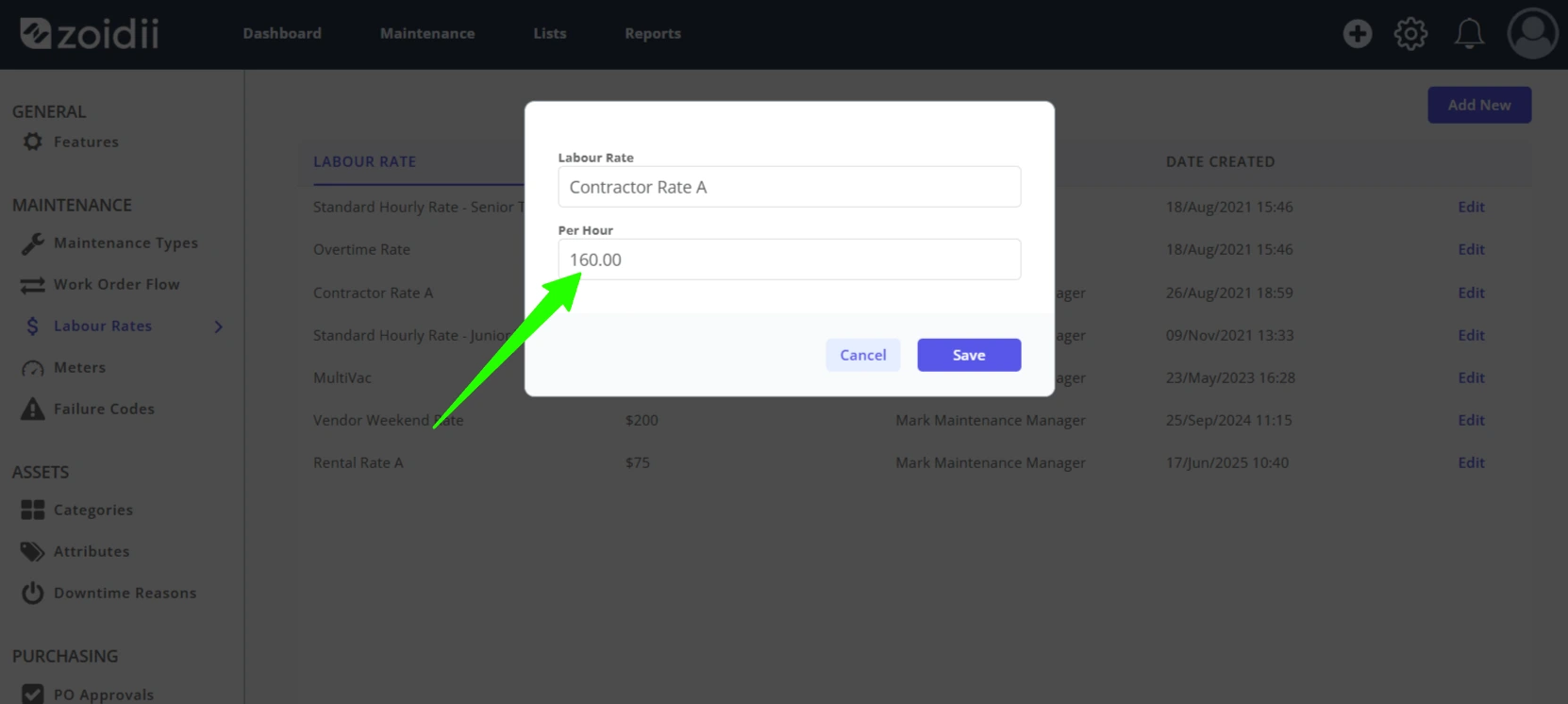Edit the Standard Hourly Rate - Junior row
This screenshot has height=704, width=1568.
[x=1471, y=335]
